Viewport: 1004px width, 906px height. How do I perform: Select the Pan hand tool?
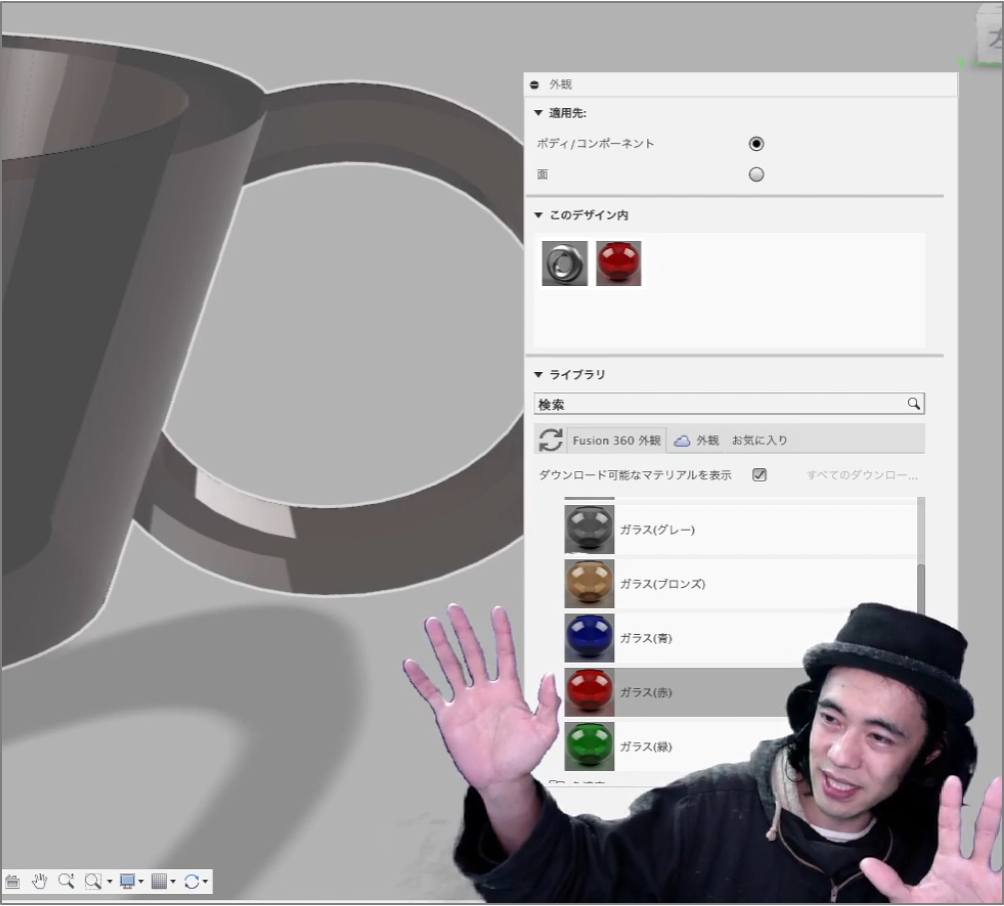pos(40,881)
